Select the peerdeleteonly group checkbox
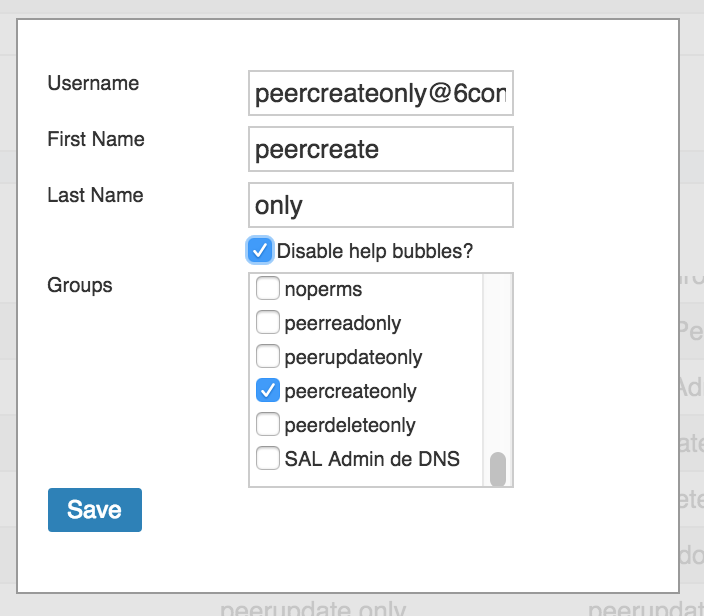The image size is (704, 616). coord(268,425)
